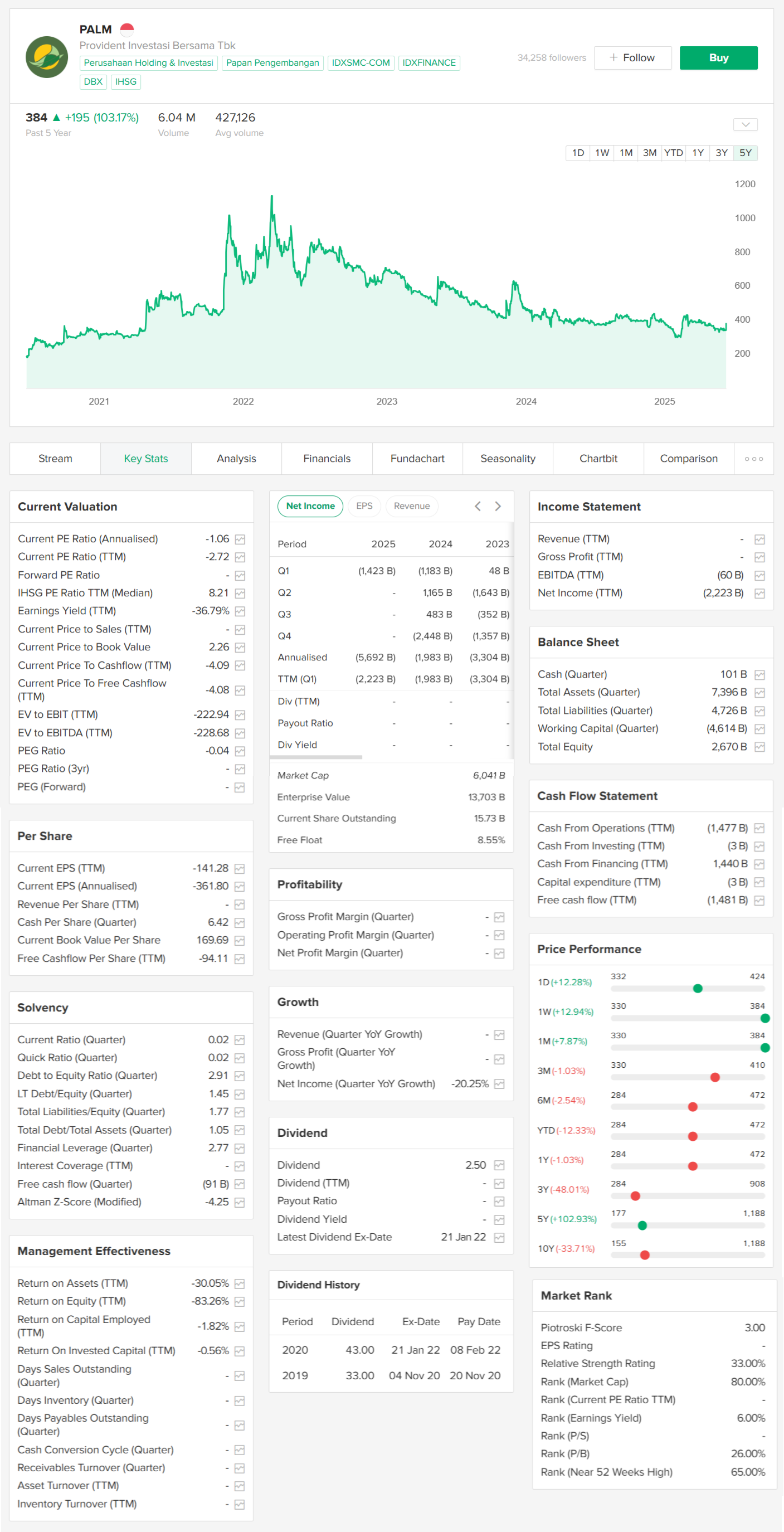
Task: Open chart for Current PE Ratio (Annualised)
Action: pos(240,539)
